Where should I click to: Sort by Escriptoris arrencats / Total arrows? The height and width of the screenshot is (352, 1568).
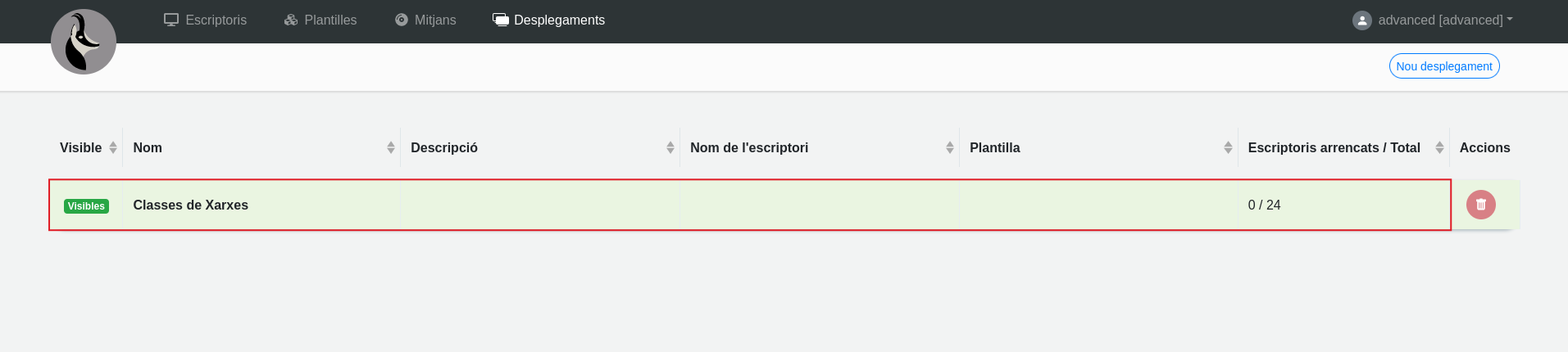1439,147
